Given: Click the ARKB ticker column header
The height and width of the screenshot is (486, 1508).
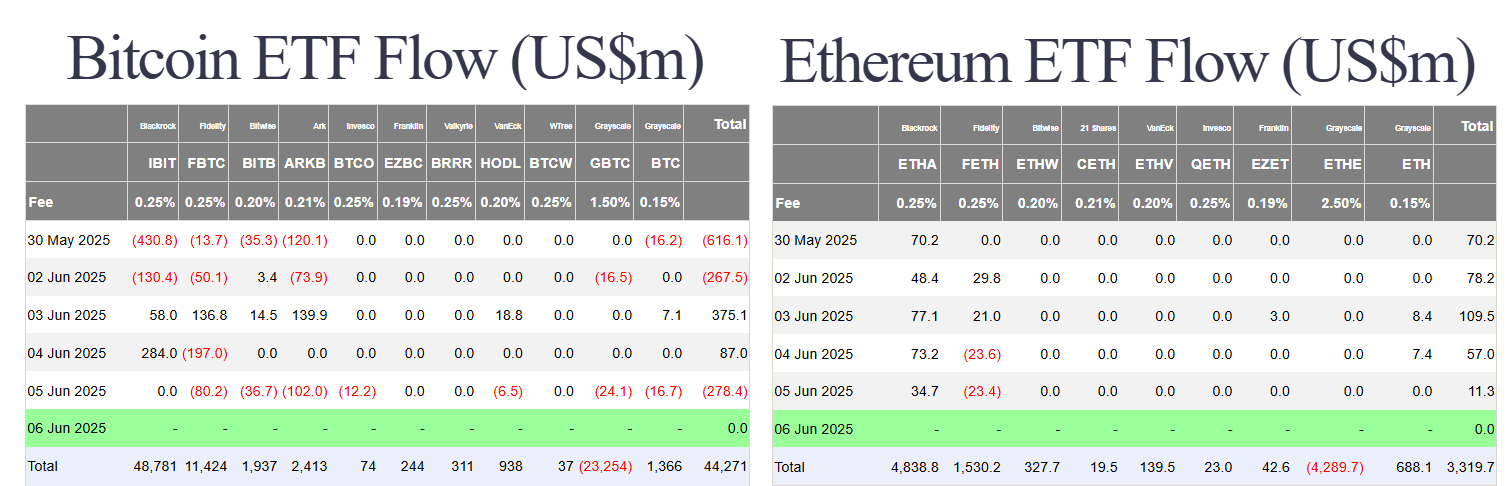Looking at the screenshot, I should [304, 163].
